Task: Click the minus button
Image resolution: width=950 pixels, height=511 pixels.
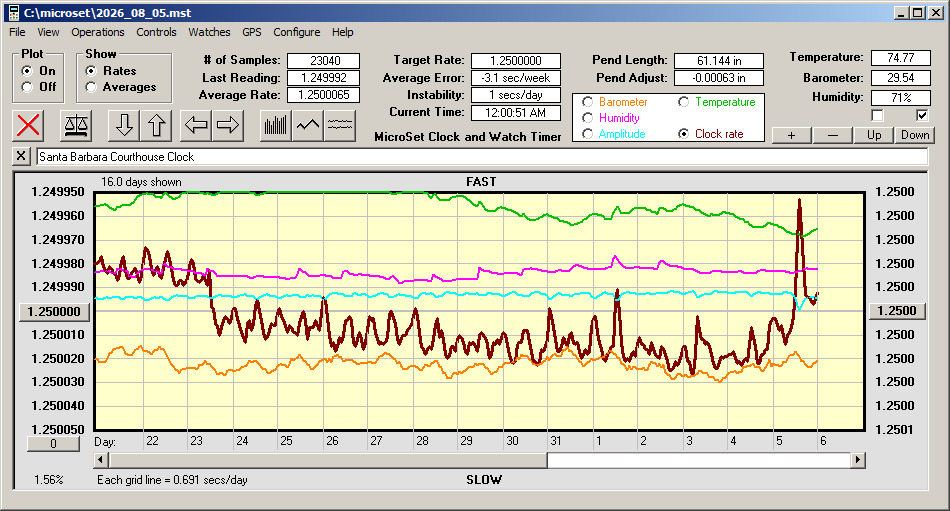Action: (x=832, y=135)
